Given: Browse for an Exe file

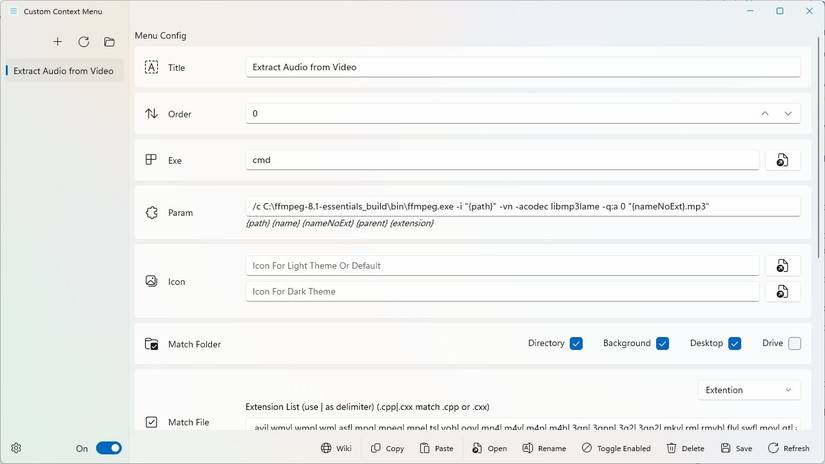Looking at the screenshot, I should (x=782, y=160).
